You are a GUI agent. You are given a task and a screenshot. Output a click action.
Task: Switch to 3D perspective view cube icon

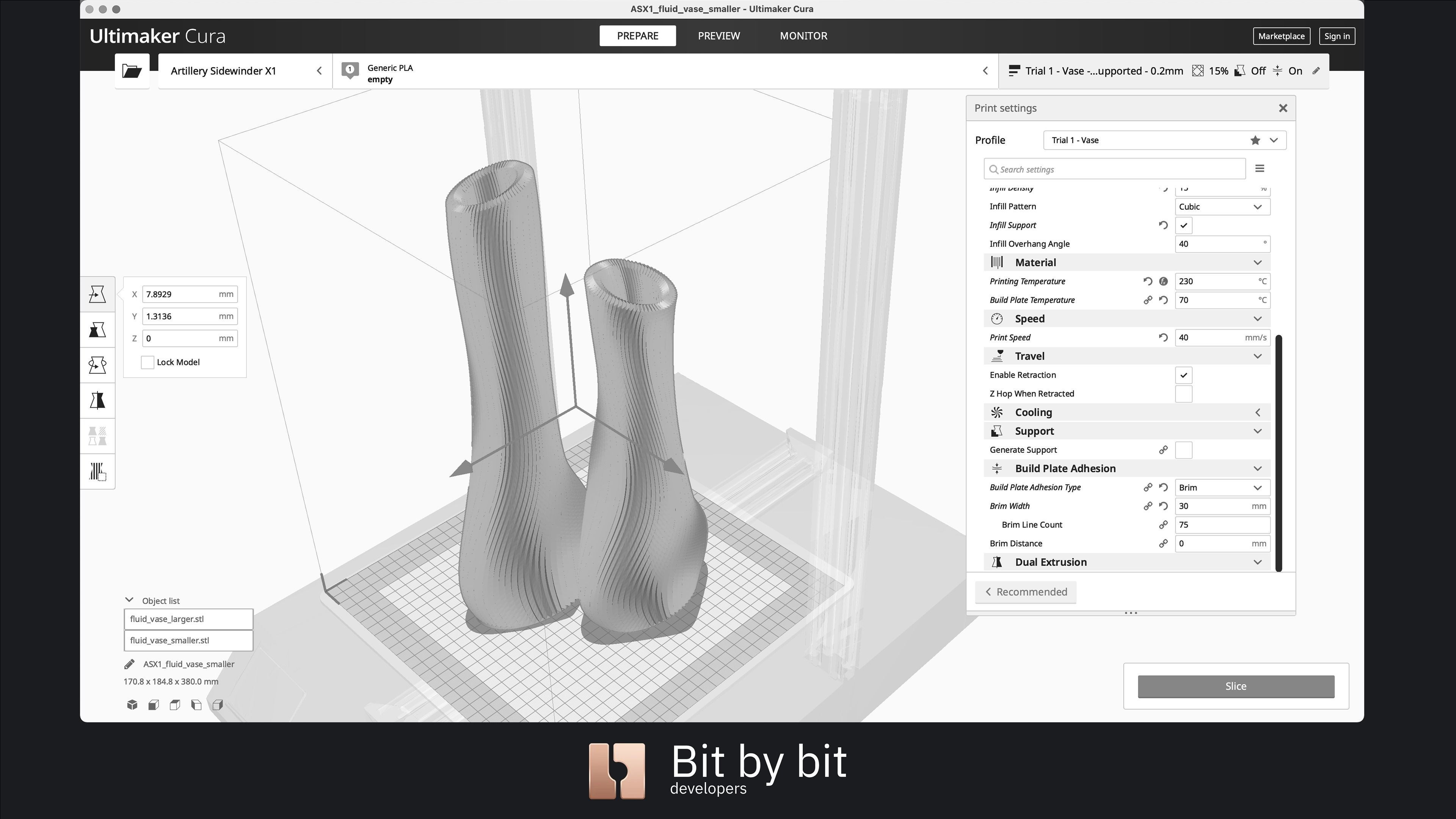coord(132,705)
